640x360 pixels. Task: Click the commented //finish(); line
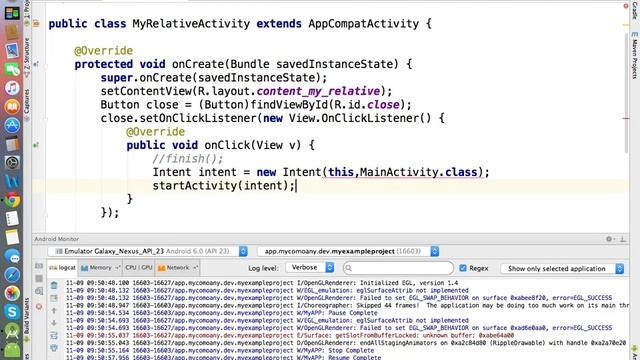pyautogui.click(x=188, y=159)
